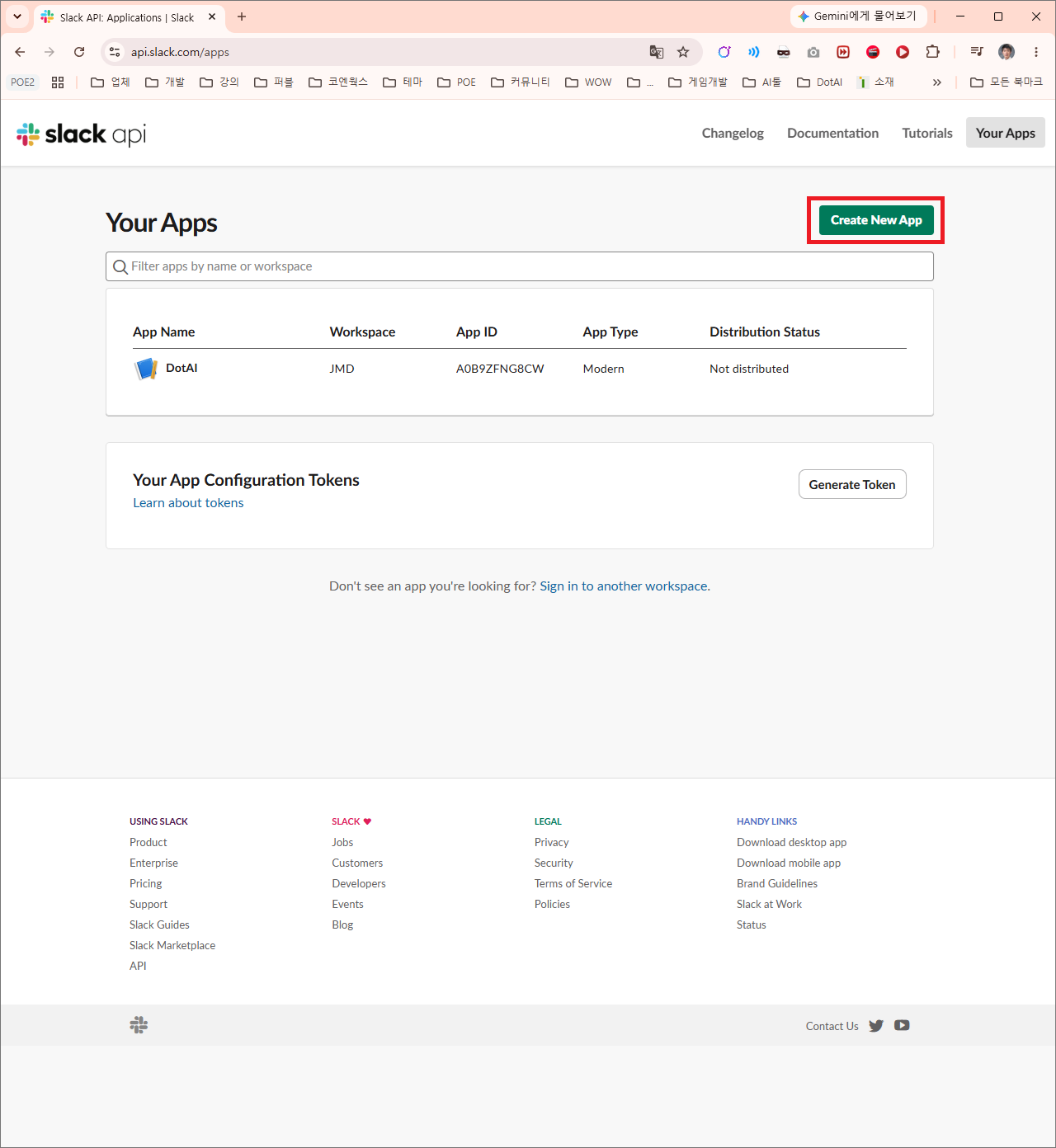Viewport: 1056px width, 1148px height.
Task: Click Create New App button
Action: (876, 220)
